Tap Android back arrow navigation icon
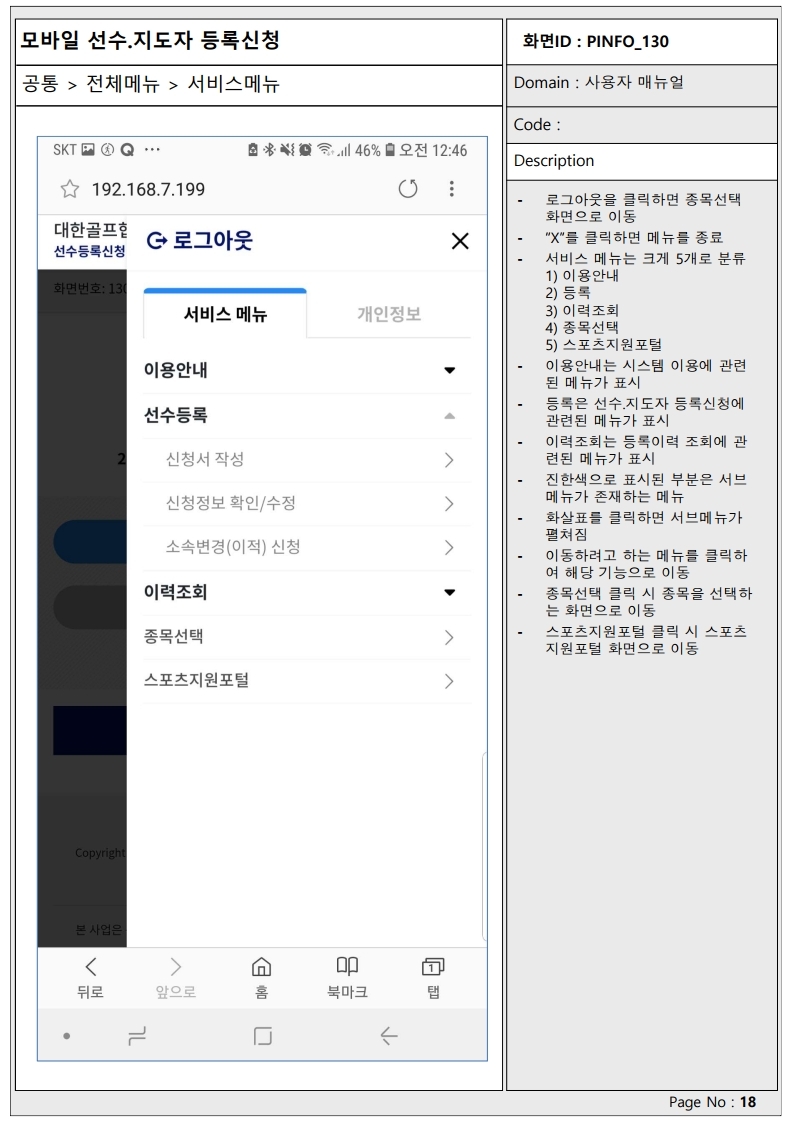The height and width of the screenshot is (1121, 793). [x=389, y=1036]
